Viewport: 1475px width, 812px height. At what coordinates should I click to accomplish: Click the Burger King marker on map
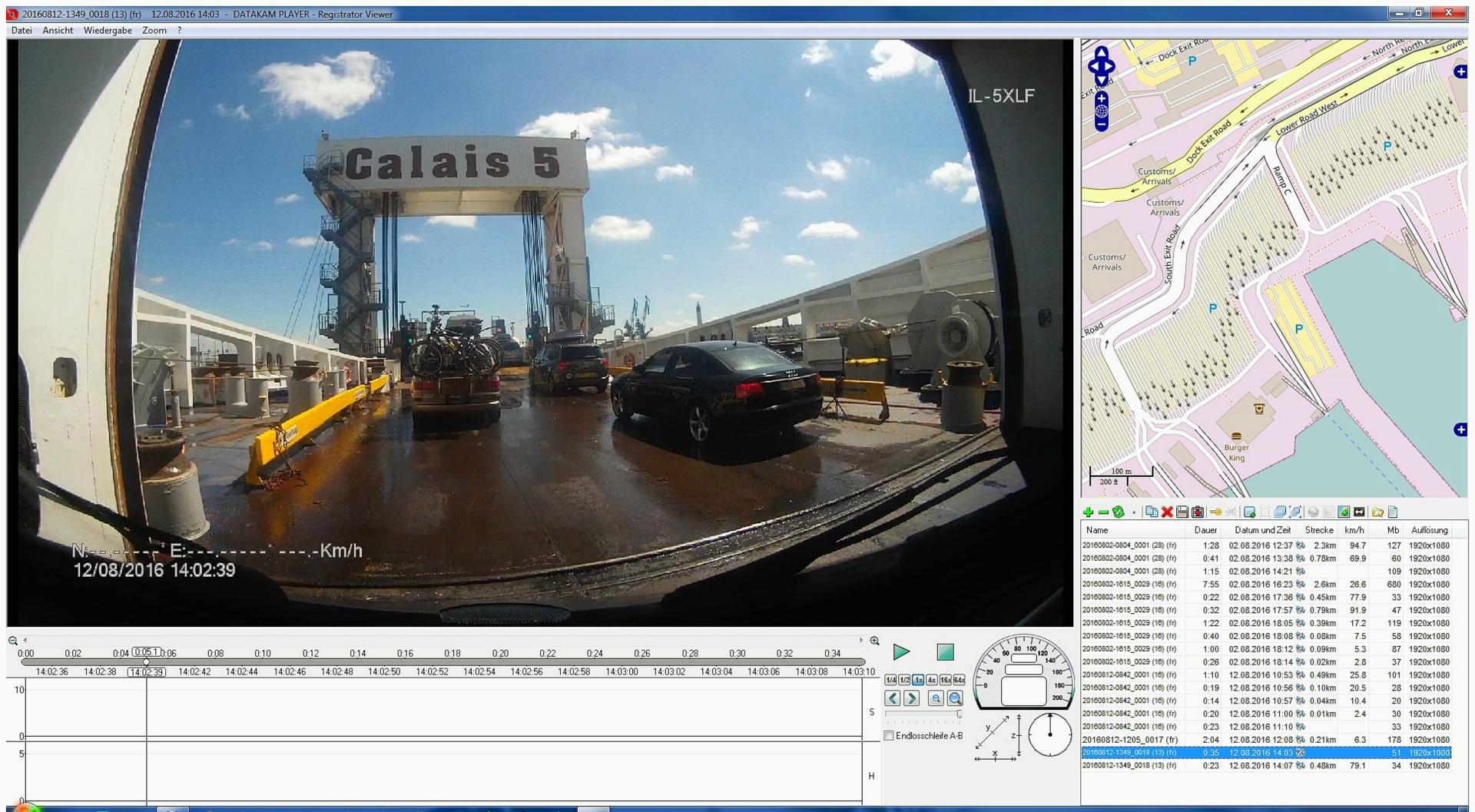point(1236,436)
